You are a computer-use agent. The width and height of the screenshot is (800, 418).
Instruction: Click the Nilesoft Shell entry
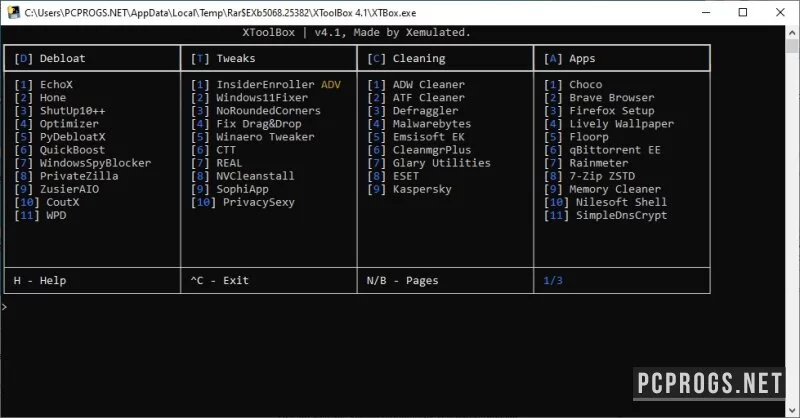point(606,202)
